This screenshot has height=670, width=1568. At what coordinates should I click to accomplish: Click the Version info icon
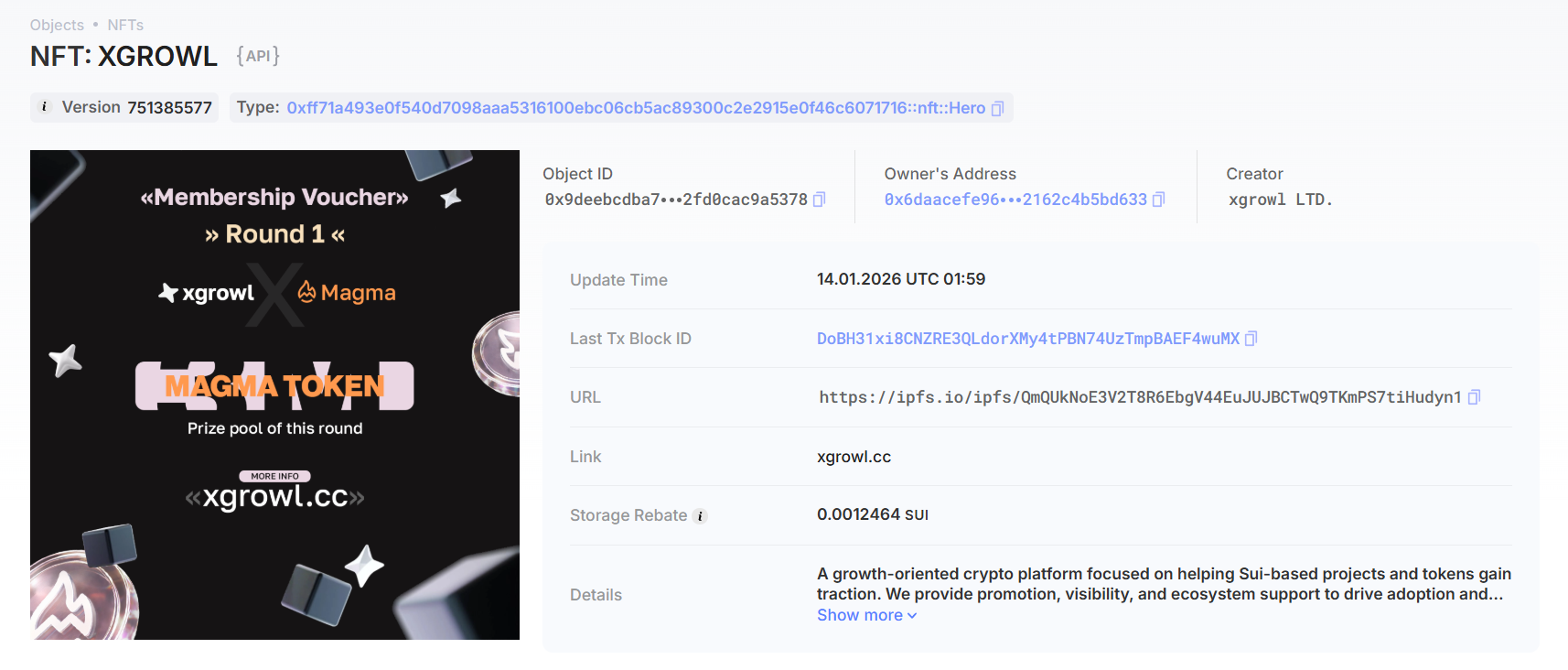(44, 107)
